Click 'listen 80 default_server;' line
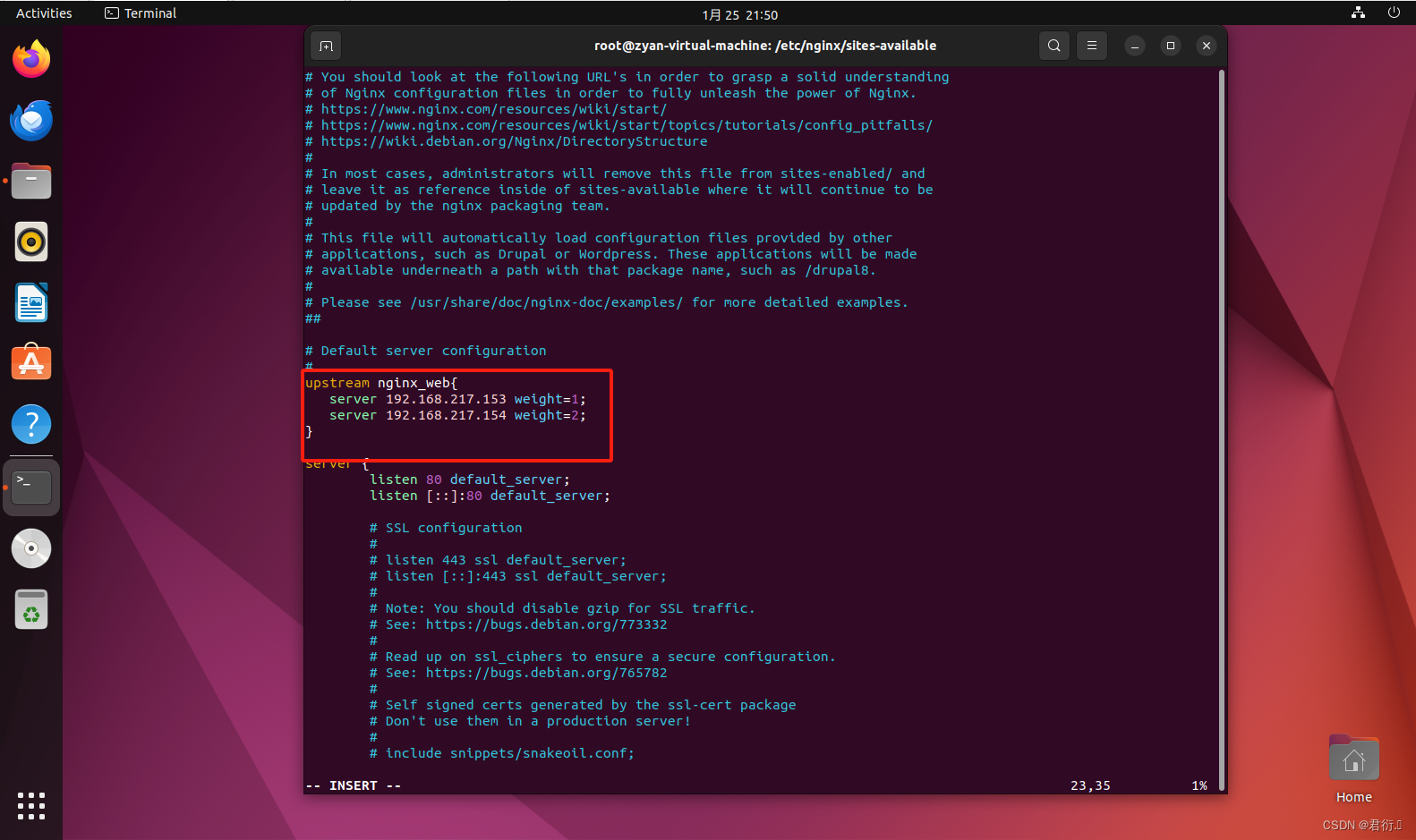Image resolution: width=1416 pixels, height=840 pixels. click(x=470, y=479)
